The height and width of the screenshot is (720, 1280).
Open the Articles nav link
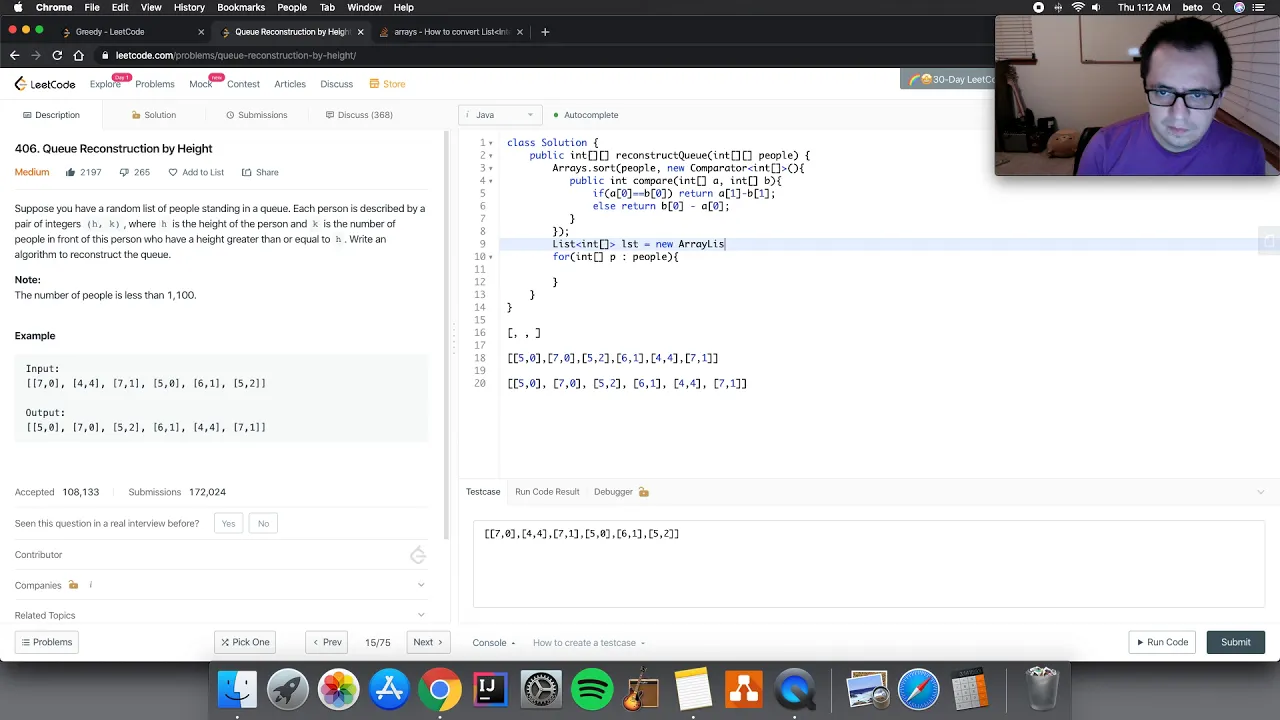click(290, 84)
